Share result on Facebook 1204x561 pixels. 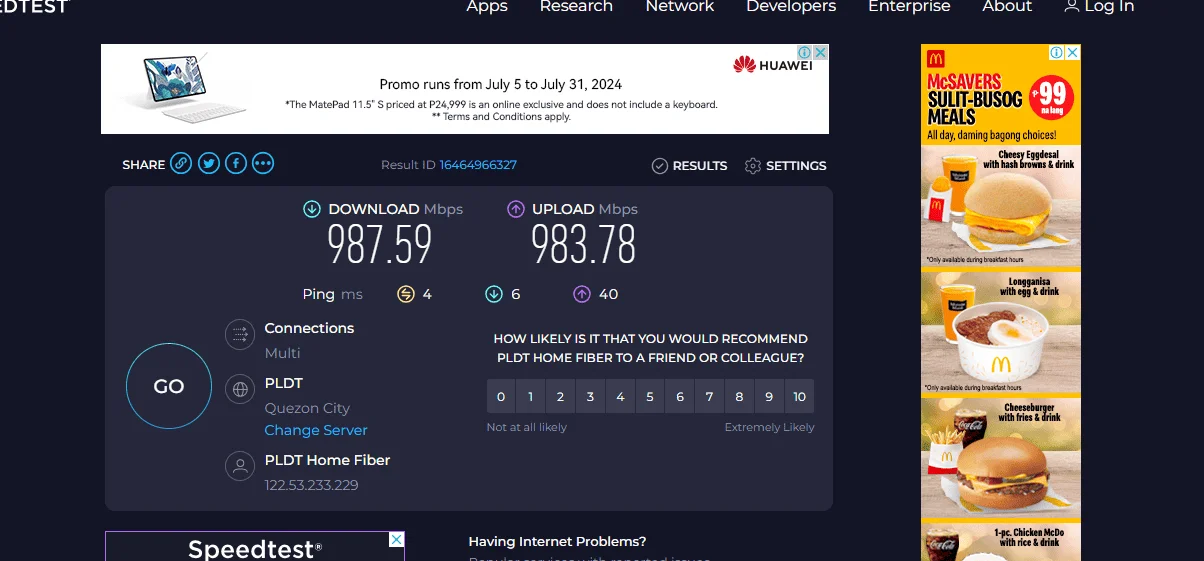[236, 164]
